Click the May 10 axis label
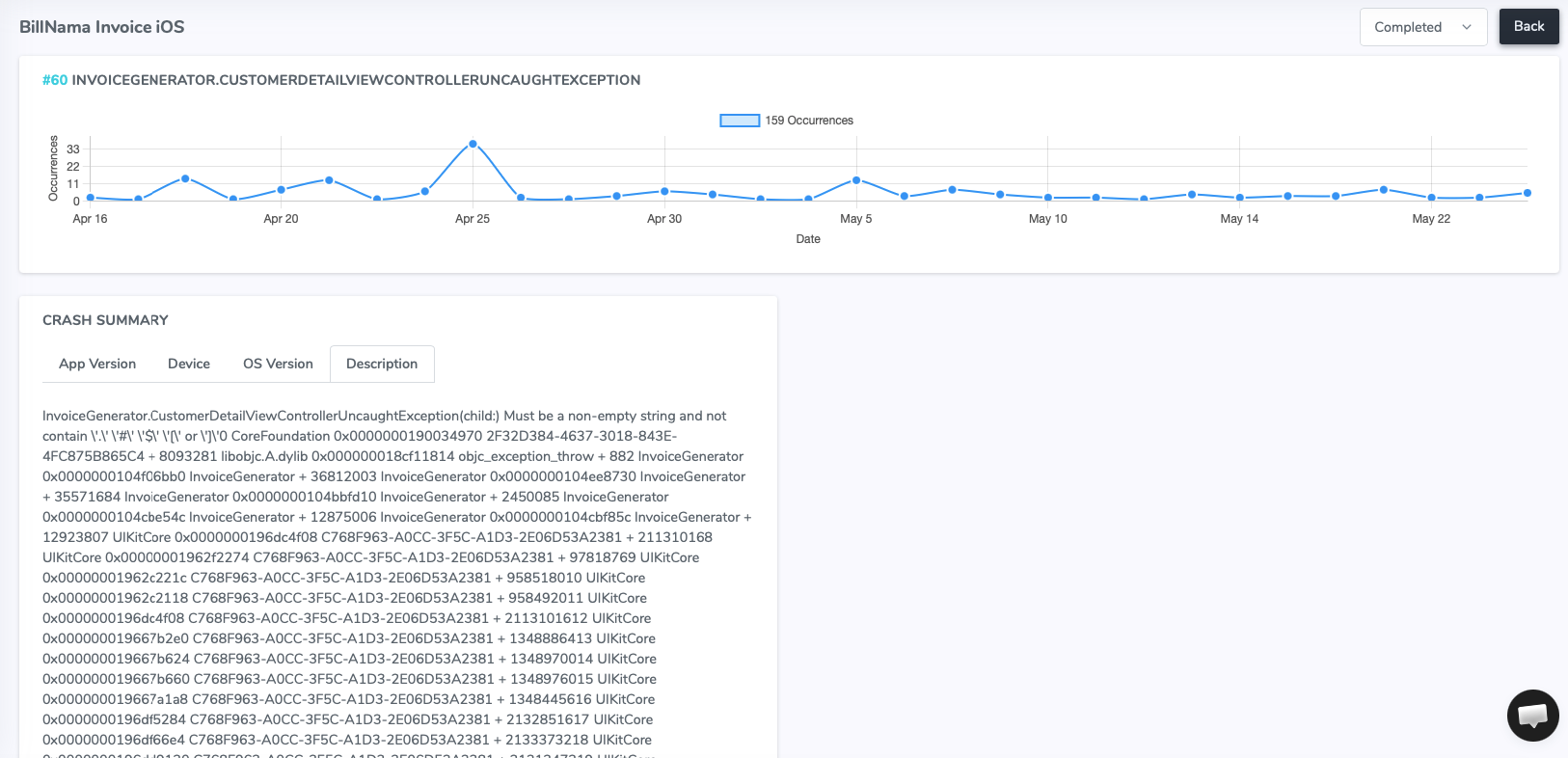This screenshot has height=758, width=1568. point(1048,219)
